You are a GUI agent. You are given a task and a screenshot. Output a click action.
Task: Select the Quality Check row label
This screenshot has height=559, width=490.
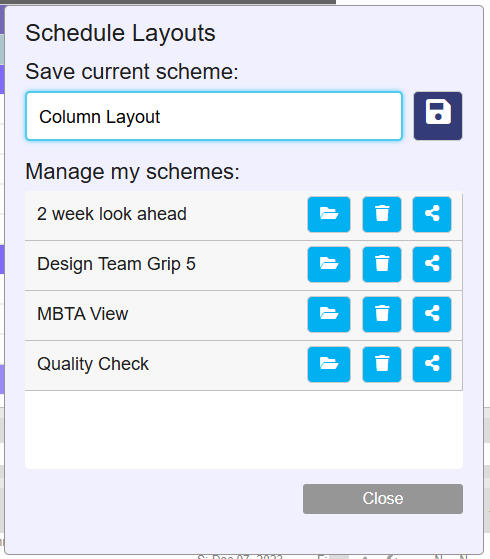point(93,364)
